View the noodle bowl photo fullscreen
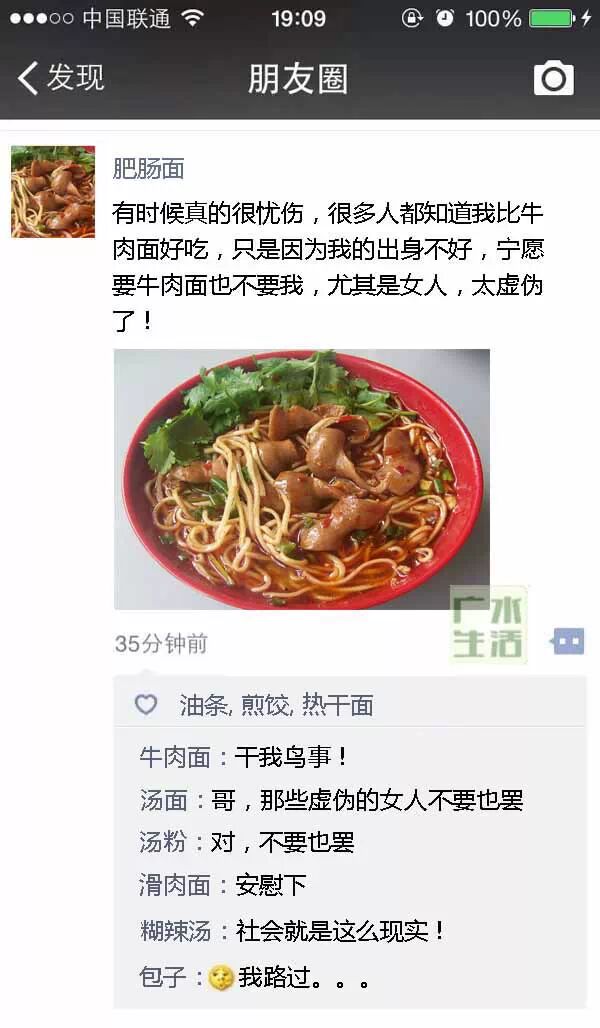This screenshot has width=600, height=1028. coord(302,479)
